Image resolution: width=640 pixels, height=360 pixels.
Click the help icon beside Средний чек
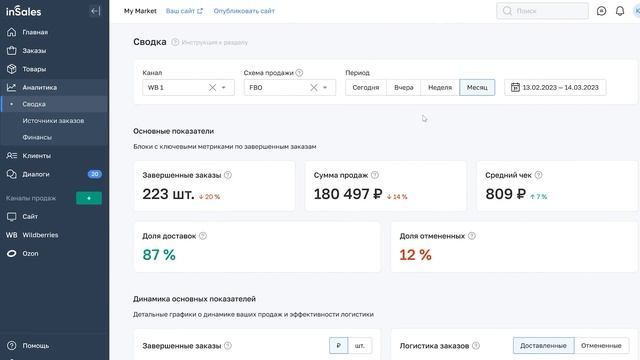(x=538, y=175)
